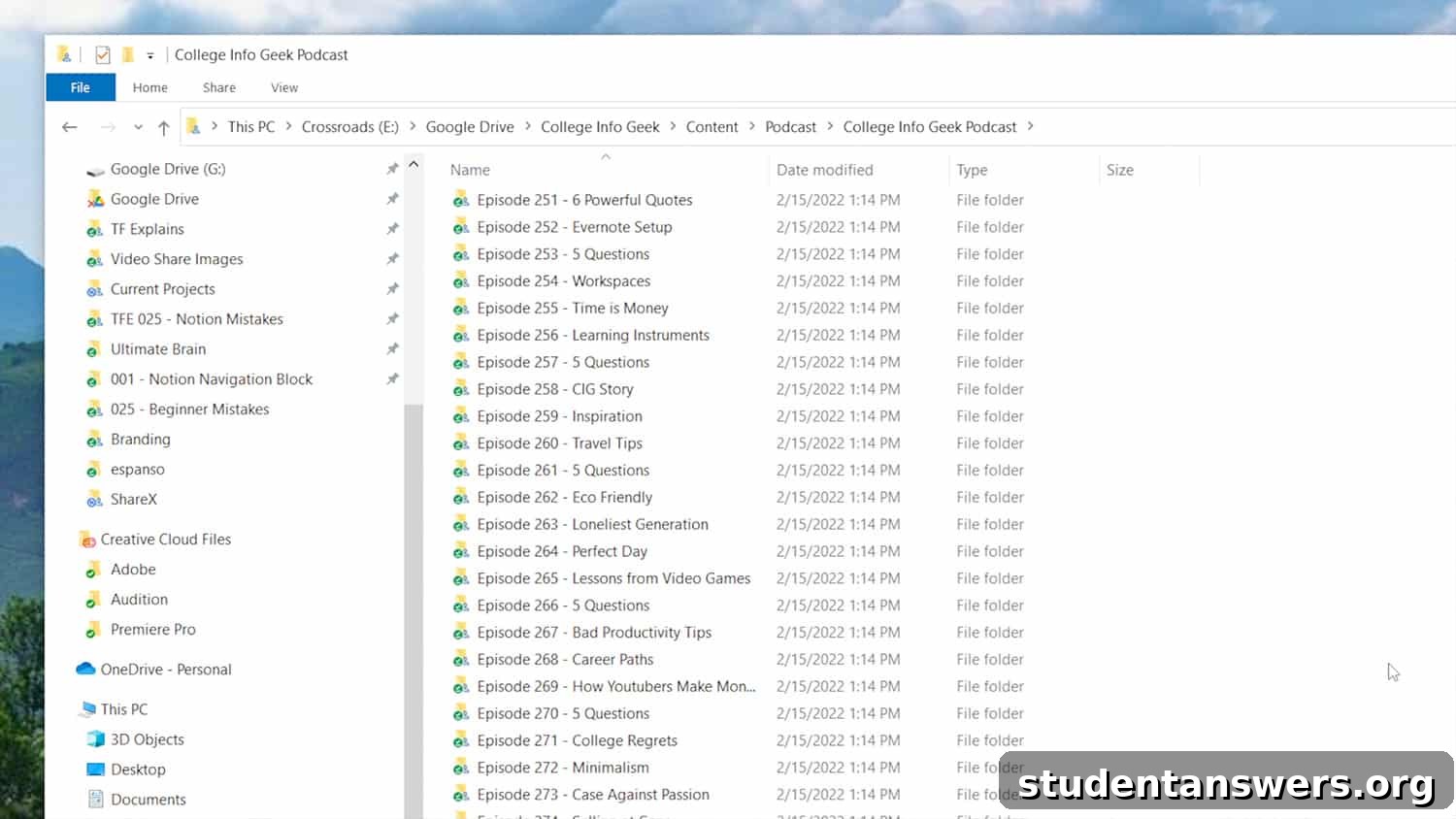Image resolution: width=1456 pixels, height=819 pixels.
Task: Expand chevron after College Info Geek Podcast breadcrumb
Action: pos(1030,126)
